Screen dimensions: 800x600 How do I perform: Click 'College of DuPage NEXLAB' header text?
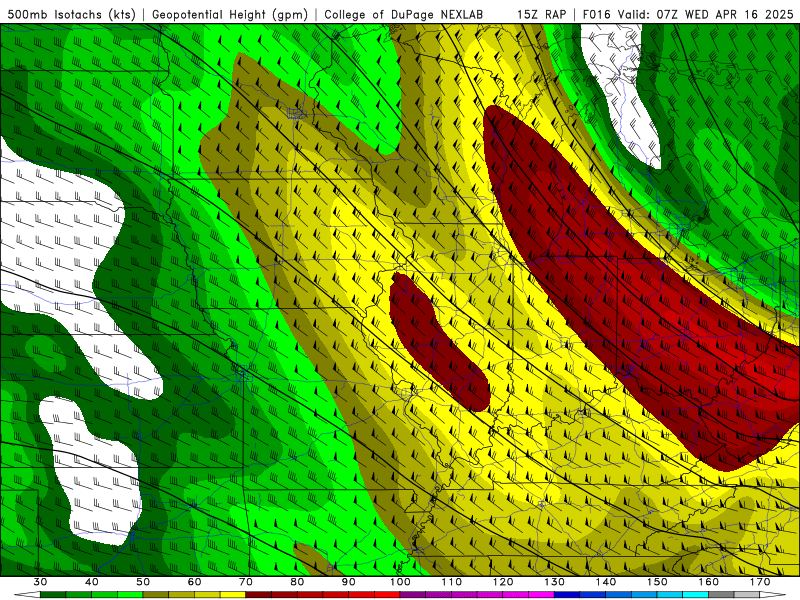403,15
